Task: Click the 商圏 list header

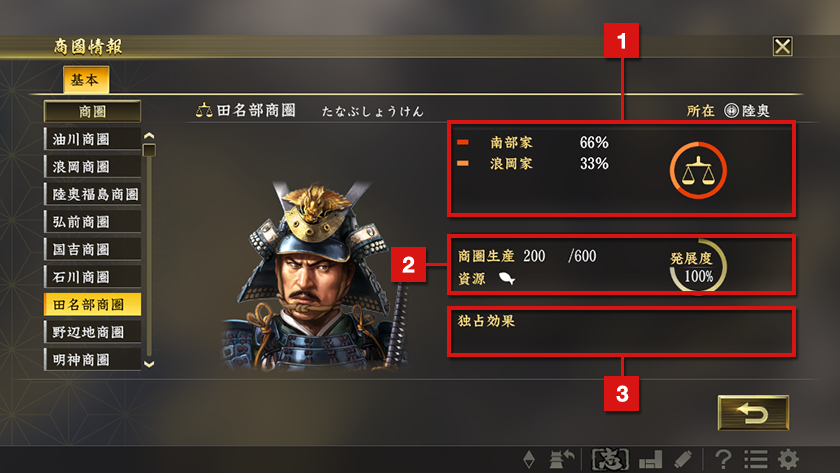Action: coord(92,111)
